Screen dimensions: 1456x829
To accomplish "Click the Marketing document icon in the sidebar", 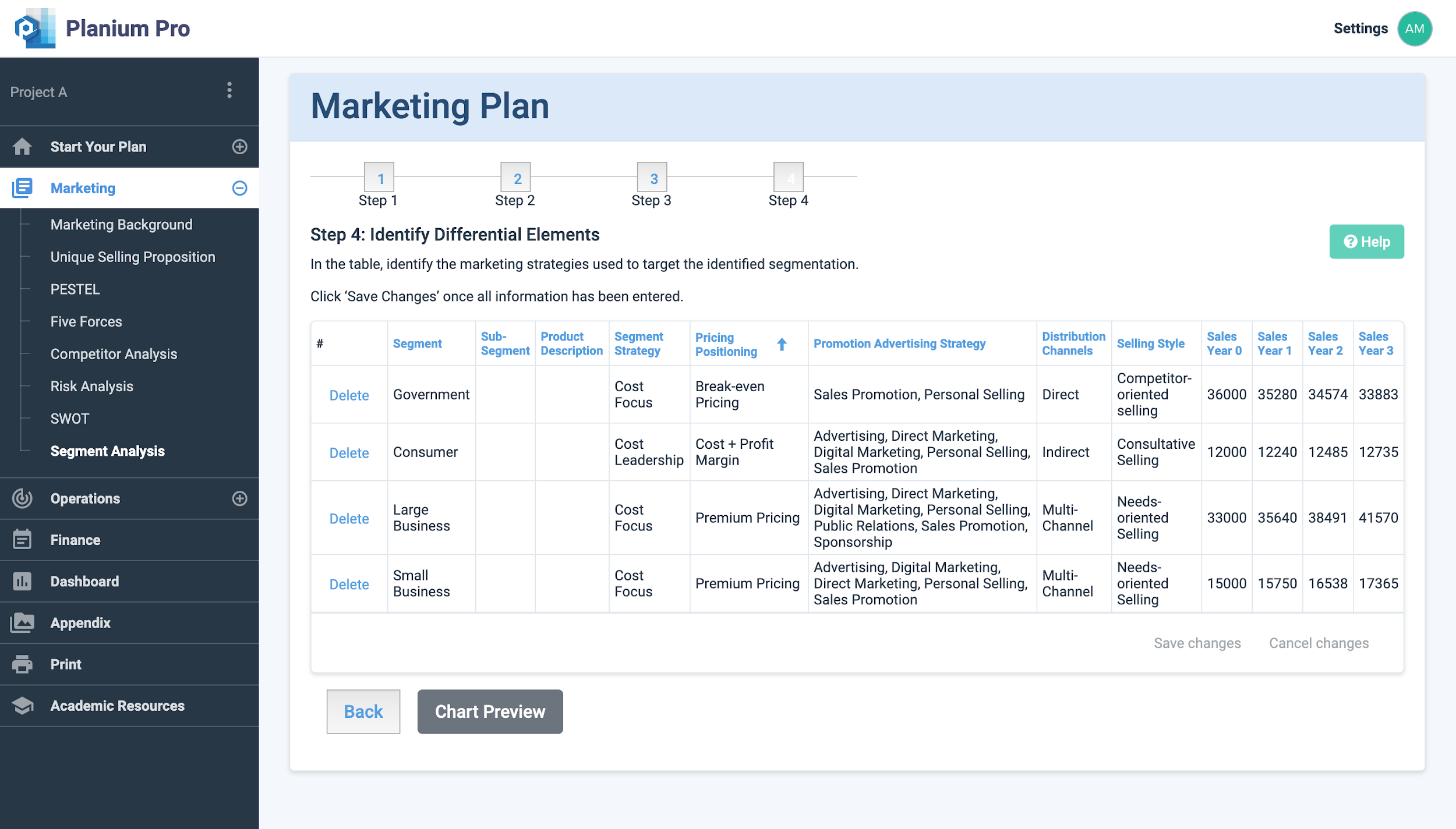I will pyautogui.click(x=22, y=188).
